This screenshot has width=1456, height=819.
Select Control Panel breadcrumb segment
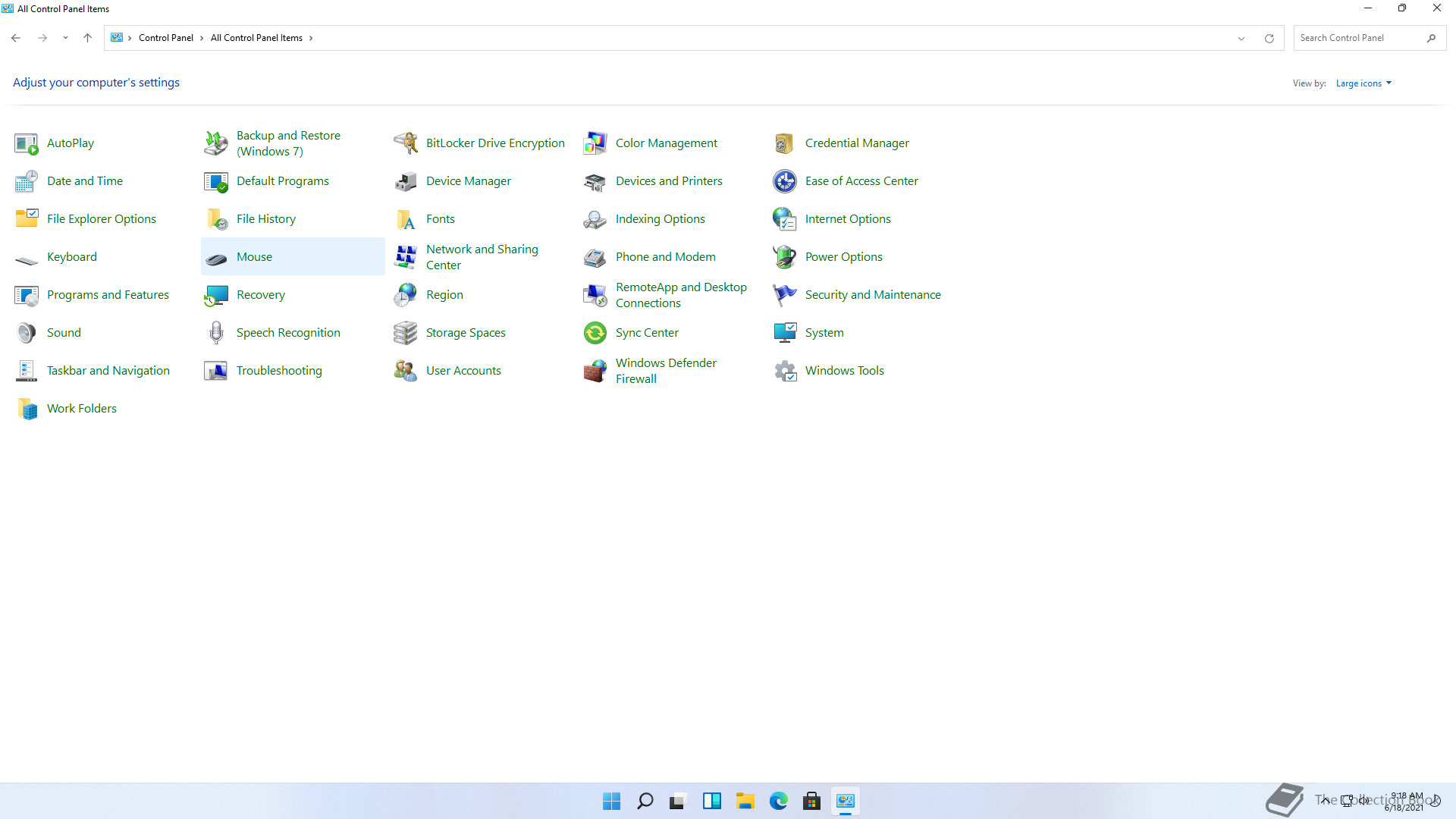166,38
